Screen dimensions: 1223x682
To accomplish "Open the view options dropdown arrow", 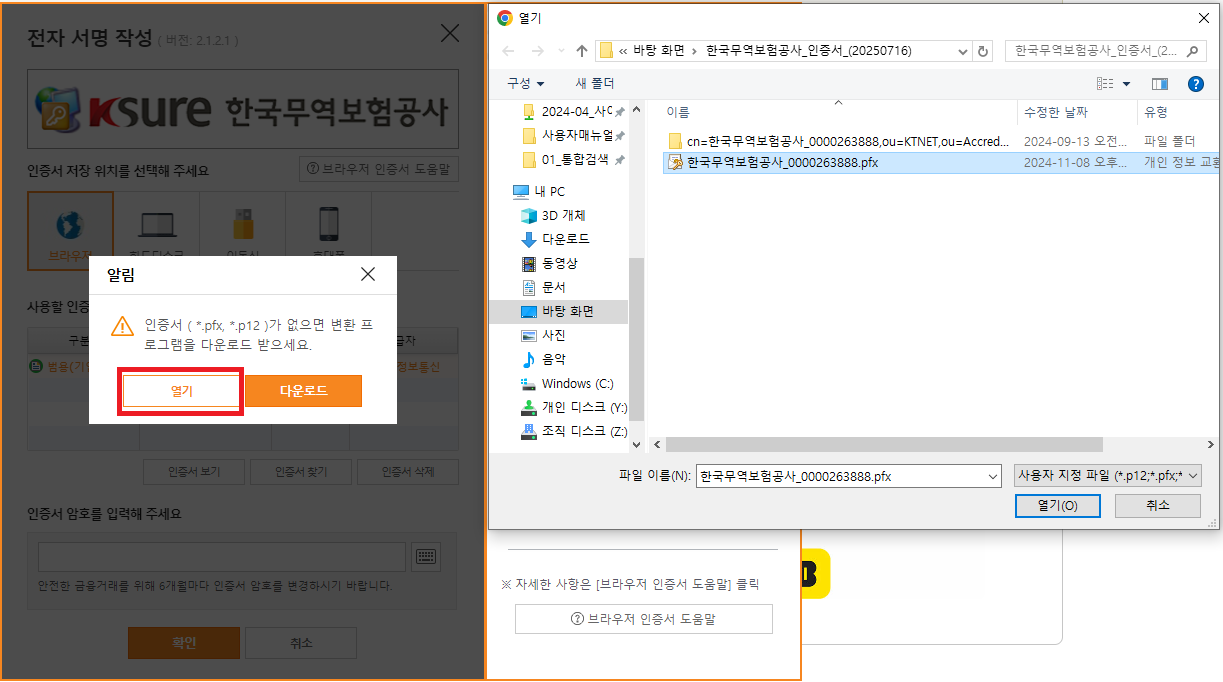I will click(1127, 84).
